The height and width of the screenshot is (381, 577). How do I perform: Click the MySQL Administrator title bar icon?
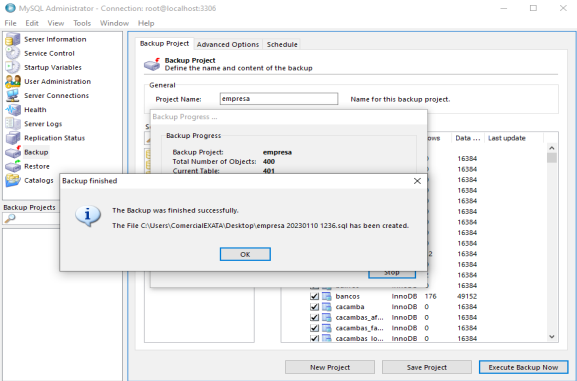(x=10, y=8)
